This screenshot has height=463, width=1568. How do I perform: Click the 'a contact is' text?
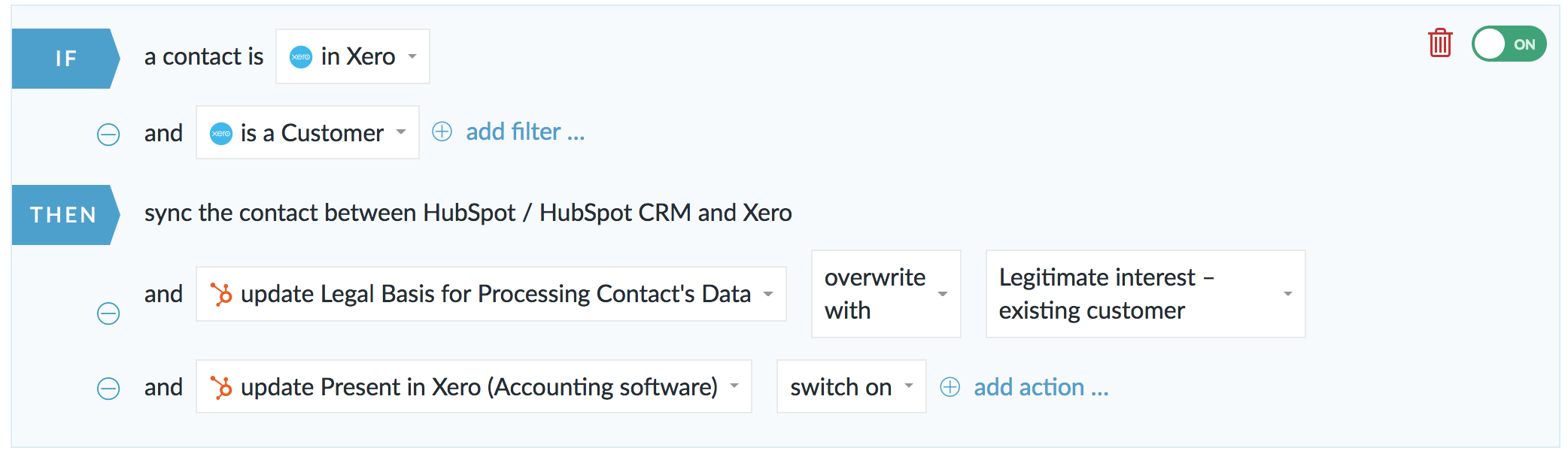pyautogui.click(x=204, y=56)
